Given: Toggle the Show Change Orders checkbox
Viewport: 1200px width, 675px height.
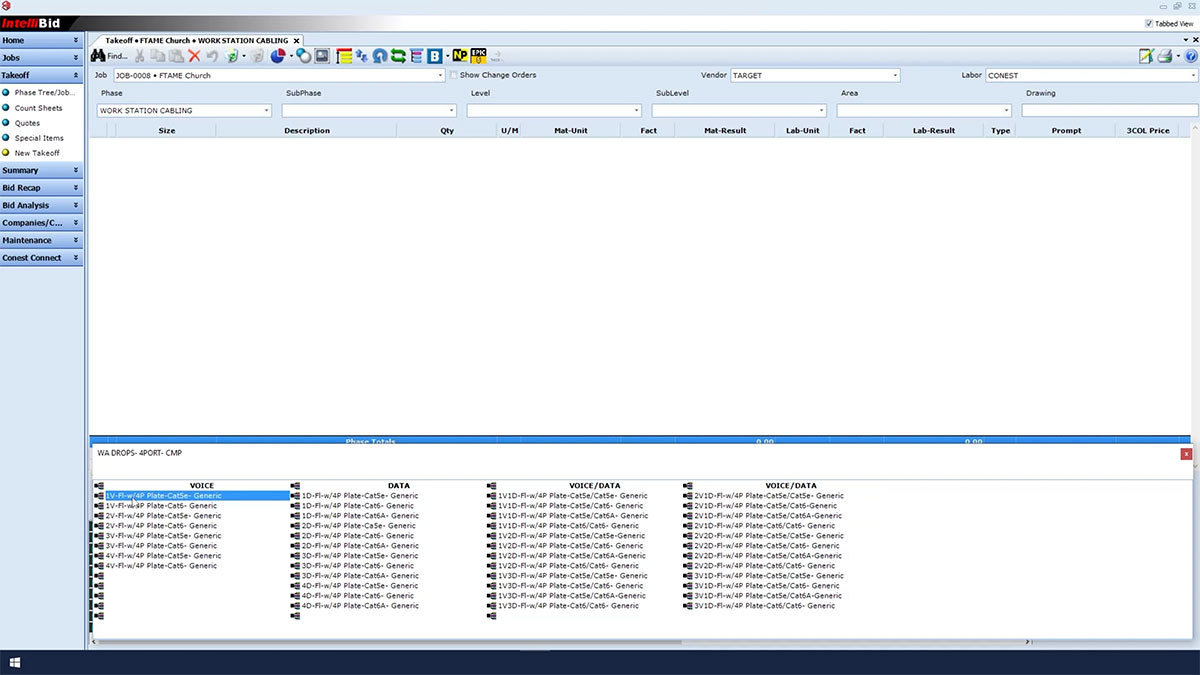Looking at the screenshot, I should (454, 75).
